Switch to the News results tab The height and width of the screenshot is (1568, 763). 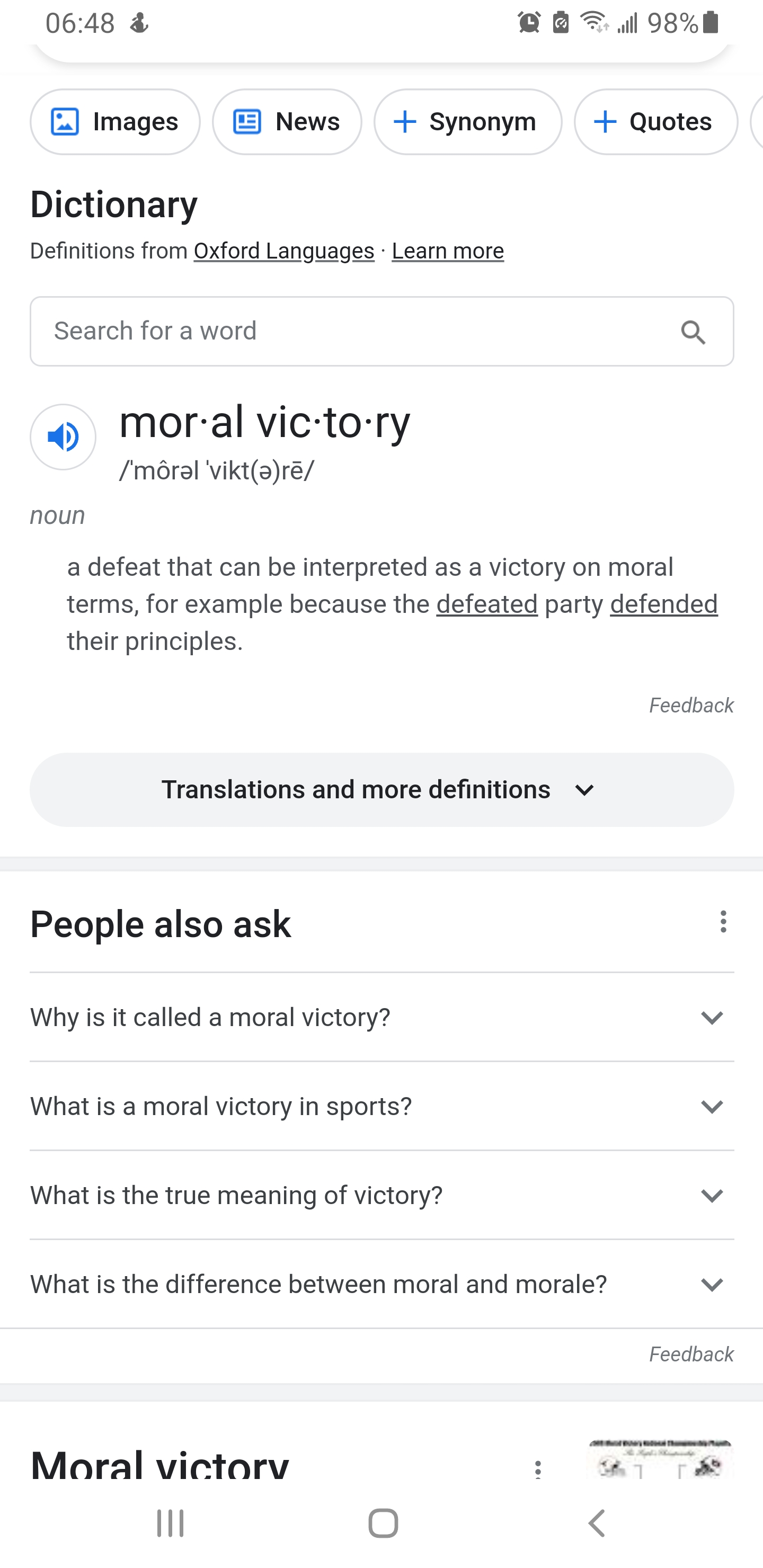pyautogui.click(x=287, y=122)
